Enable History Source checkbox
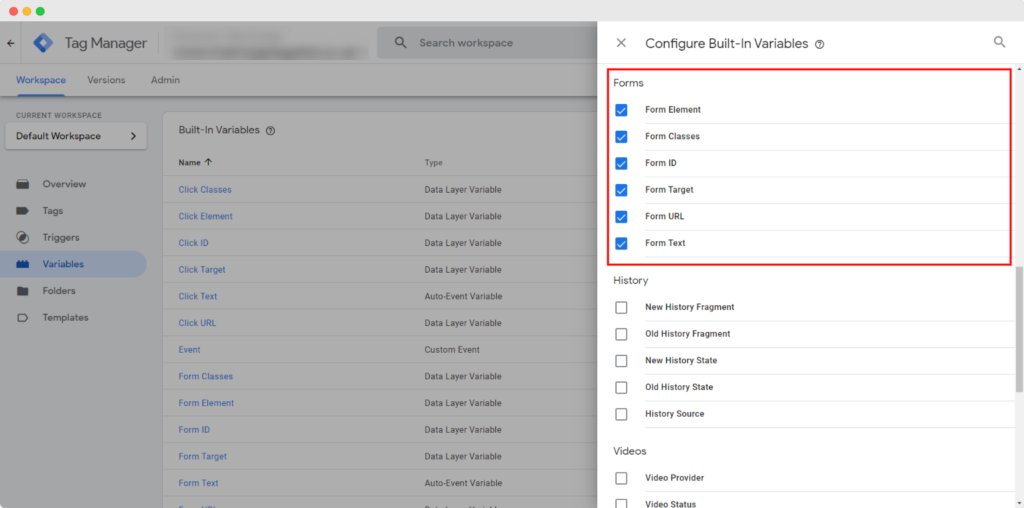1024x508 pixels. click(x=621, y=415)
